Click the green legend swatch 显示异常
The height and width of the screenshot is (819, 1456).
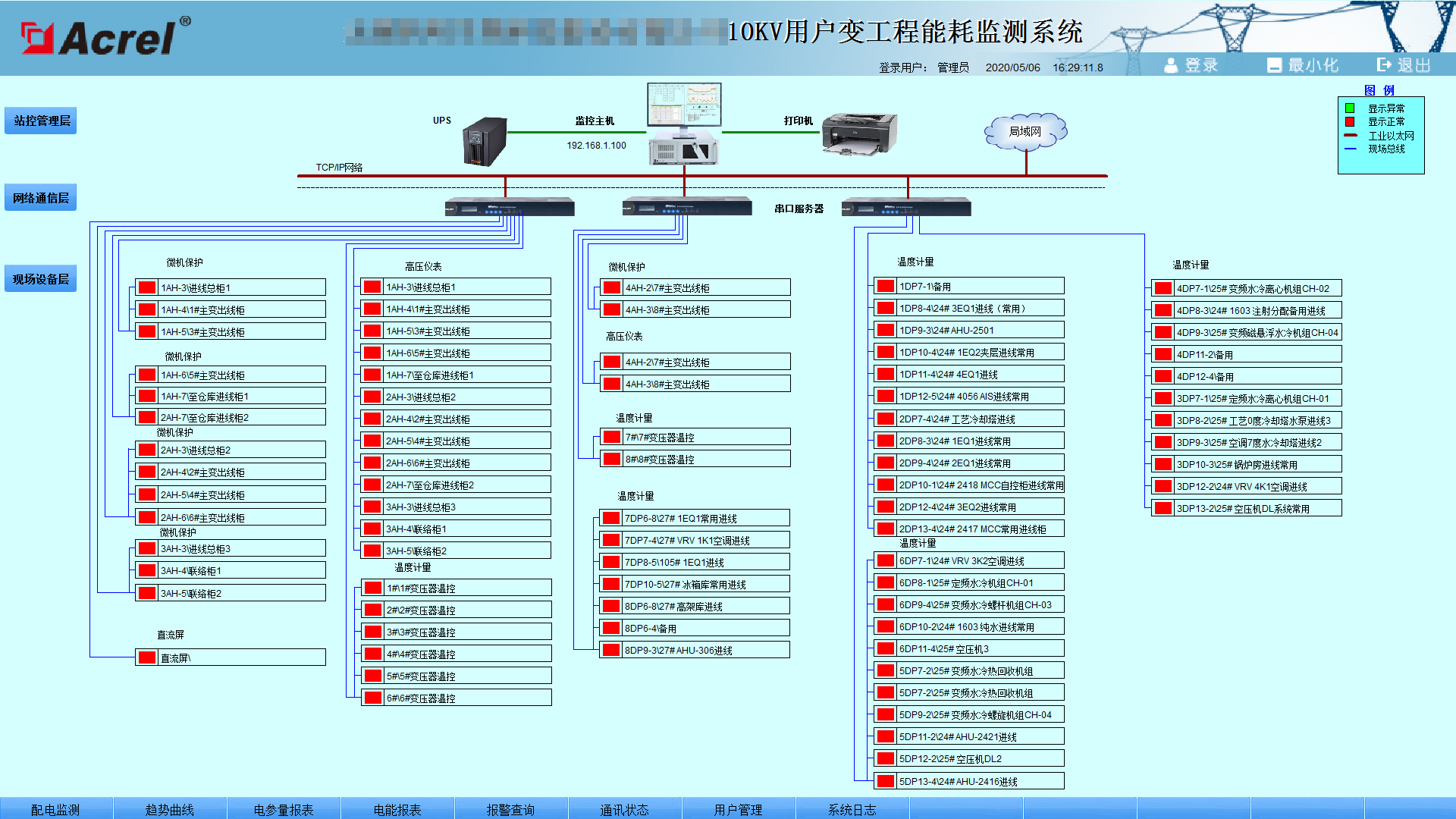coord(1350,108)
